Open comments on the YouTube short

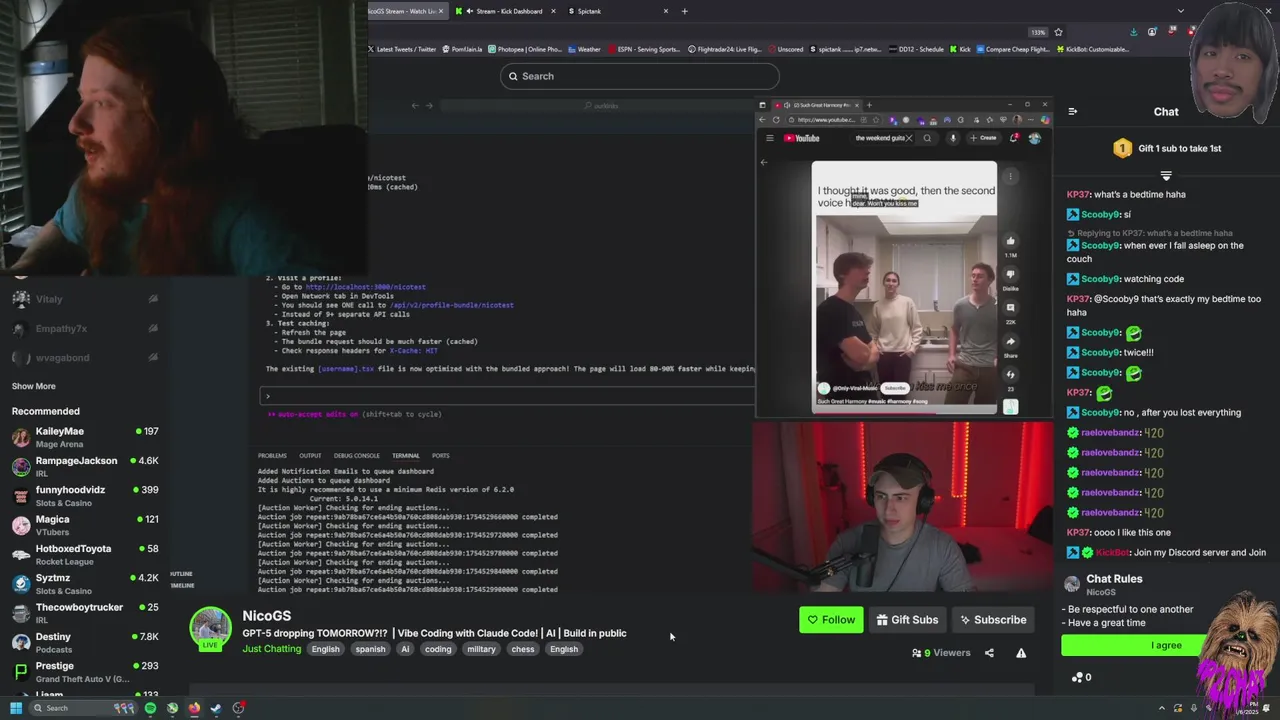(x=1010, y=308)
